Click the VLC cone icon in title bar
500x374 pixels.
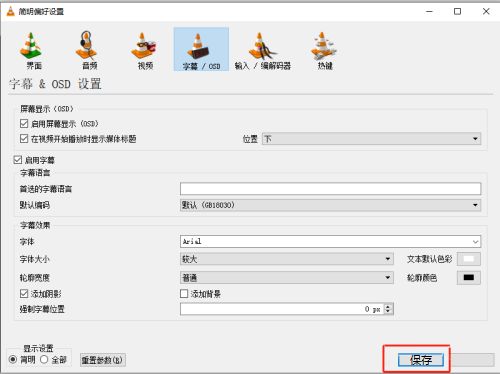(11, 11)
